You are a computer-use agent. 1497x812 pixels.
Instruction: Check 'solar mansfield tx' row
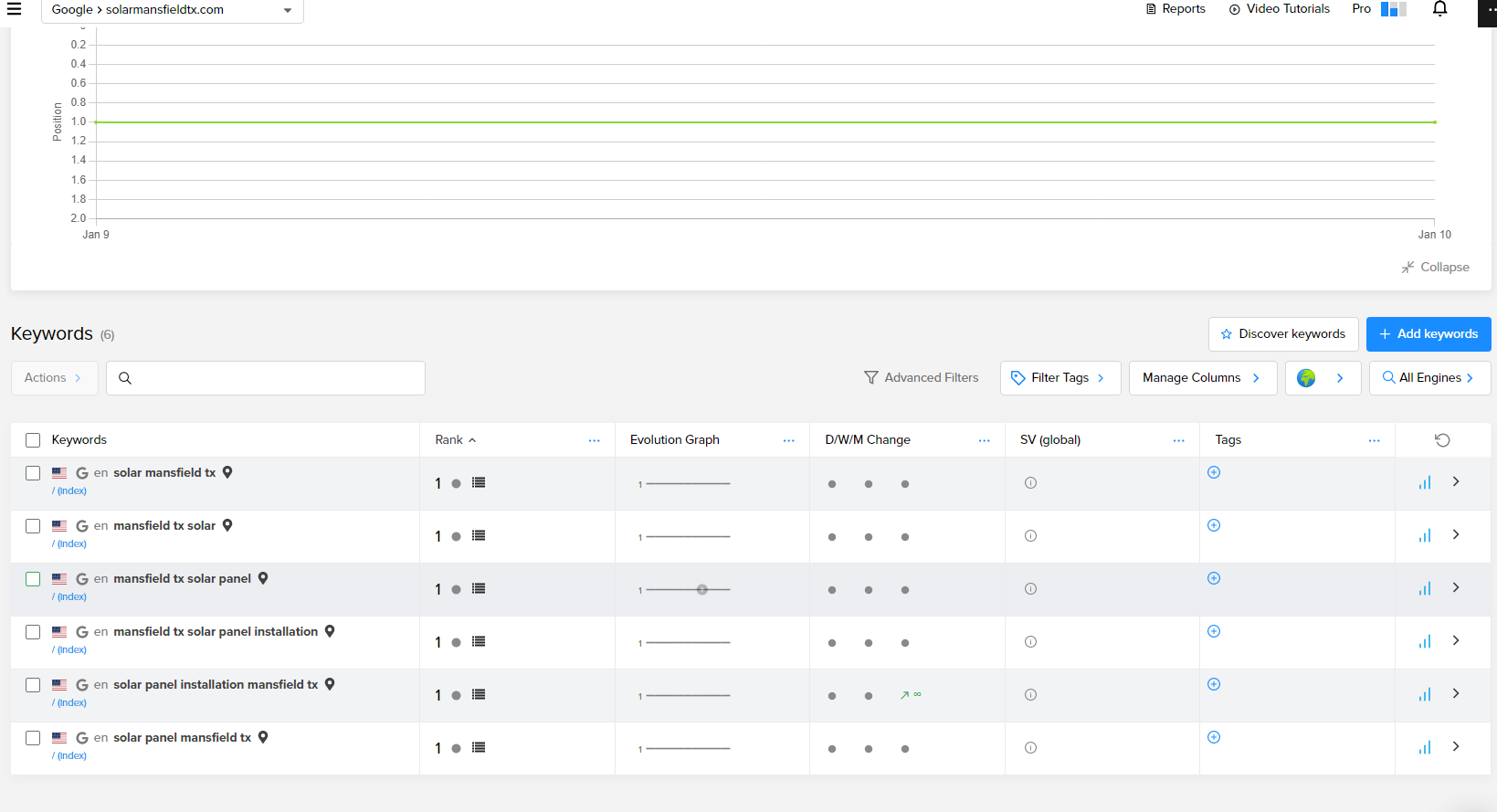[33, 473]
